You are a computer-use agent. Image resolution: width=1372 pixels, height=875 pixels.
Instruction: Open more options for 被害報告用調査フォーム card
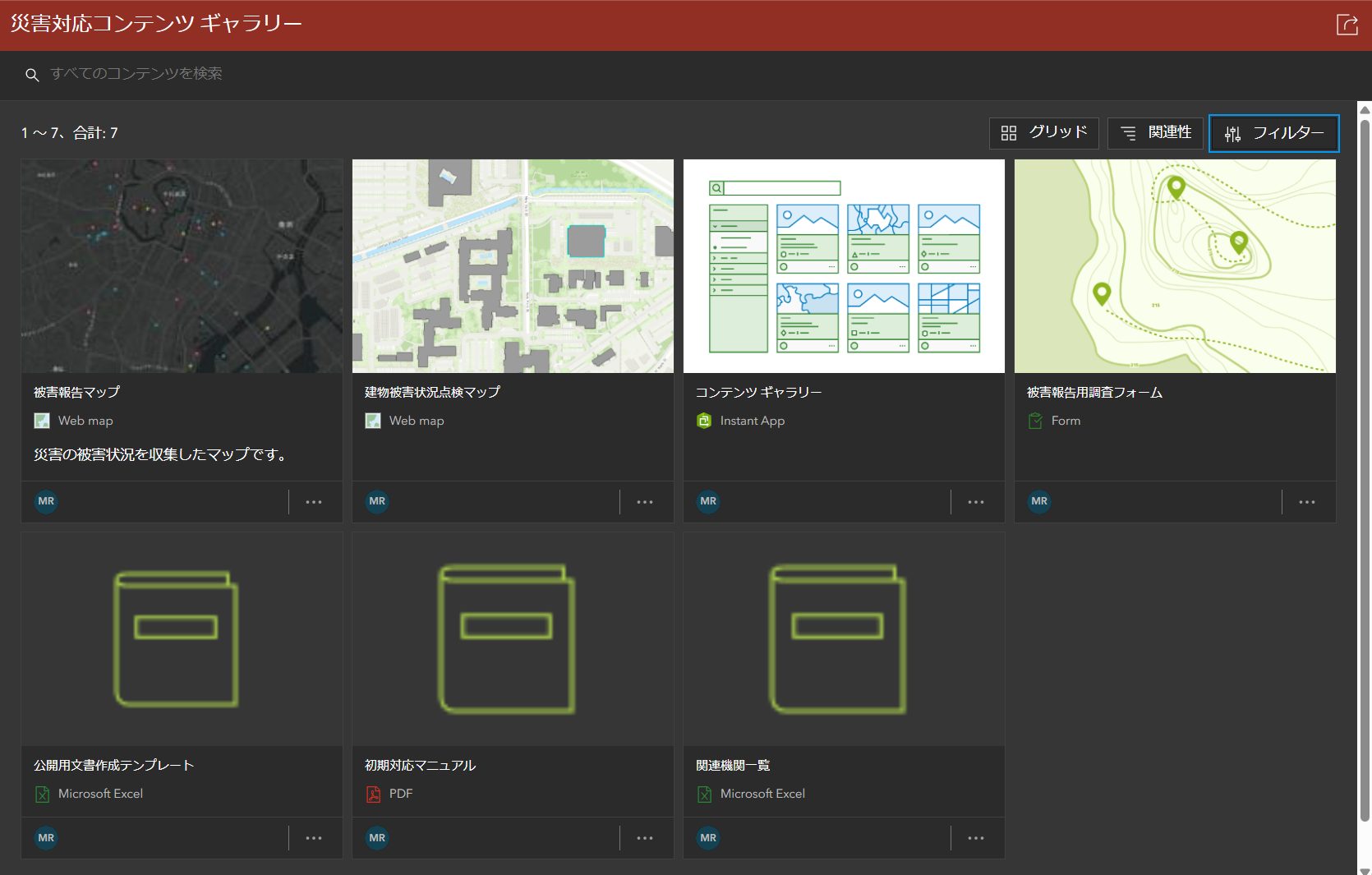[1307, 502]
